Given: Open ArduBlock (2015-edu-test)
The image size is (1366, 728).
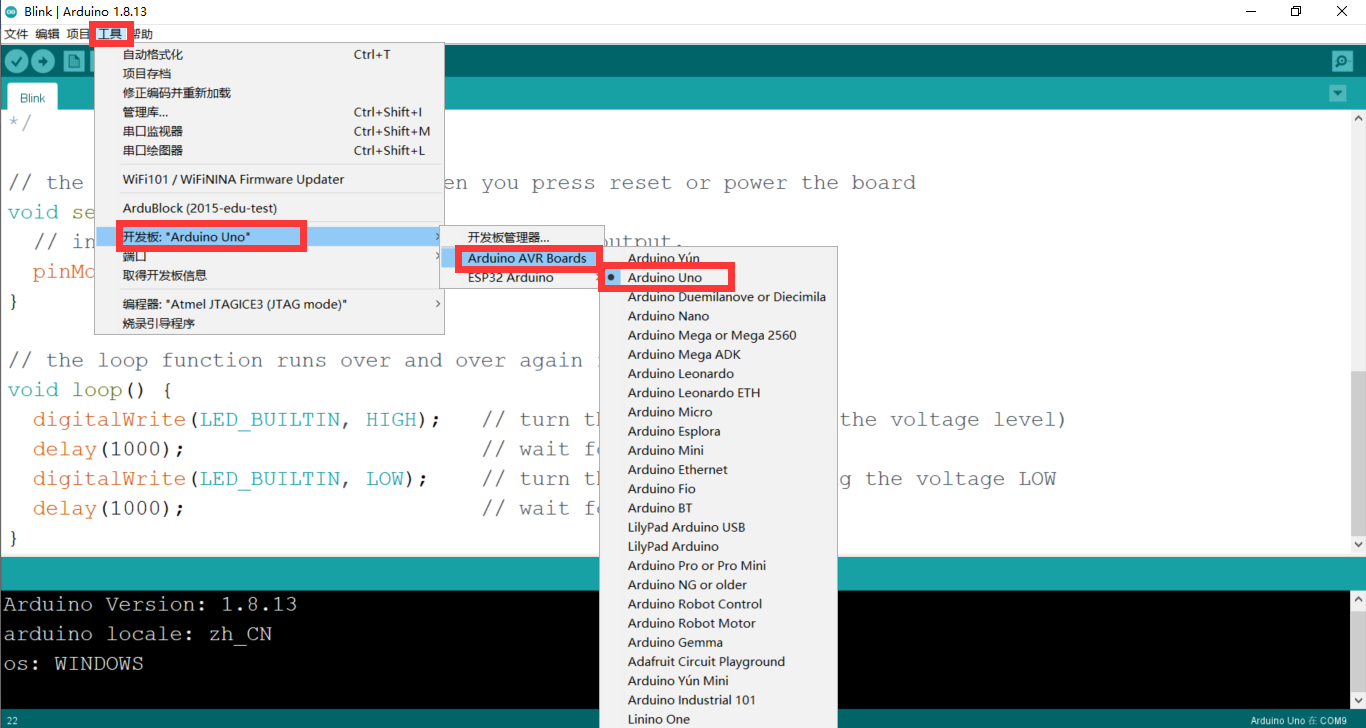Looking at the screenshot, I should click(x=269, y=208).
